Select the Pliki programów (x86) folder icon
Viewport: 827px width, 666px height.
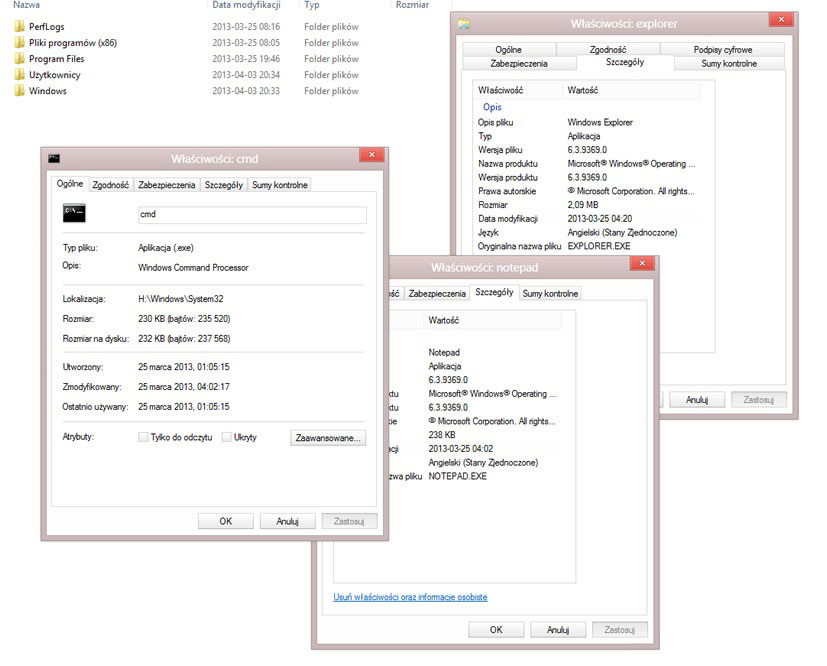click(20, 43)
